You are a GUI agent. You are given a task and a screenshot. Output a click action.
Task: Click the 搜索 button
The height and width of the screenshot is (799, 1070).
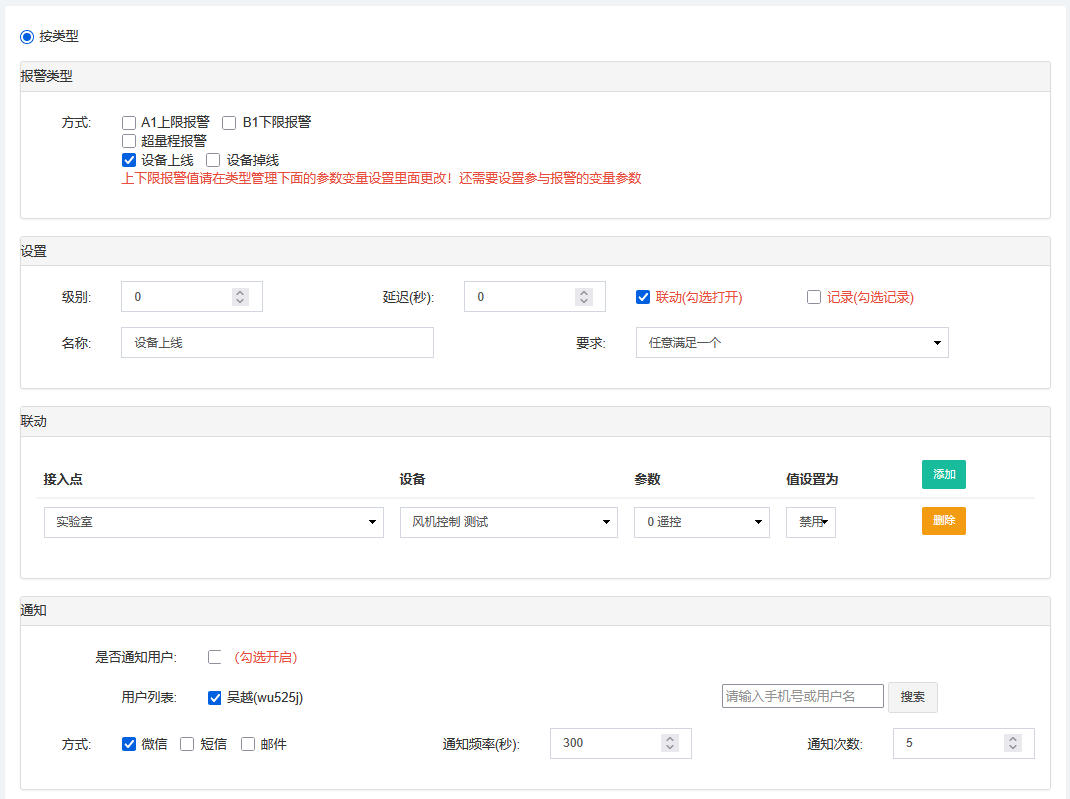[x=912, y=697]
